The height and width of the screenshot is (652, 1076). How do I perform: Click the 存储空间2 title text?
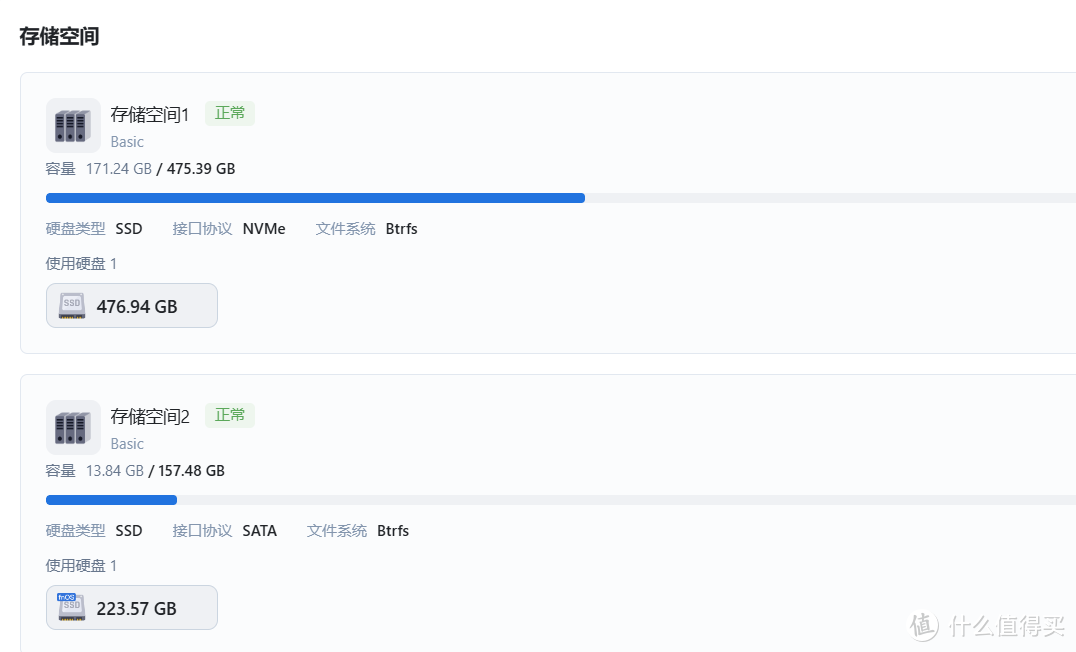tap(149, 416)
